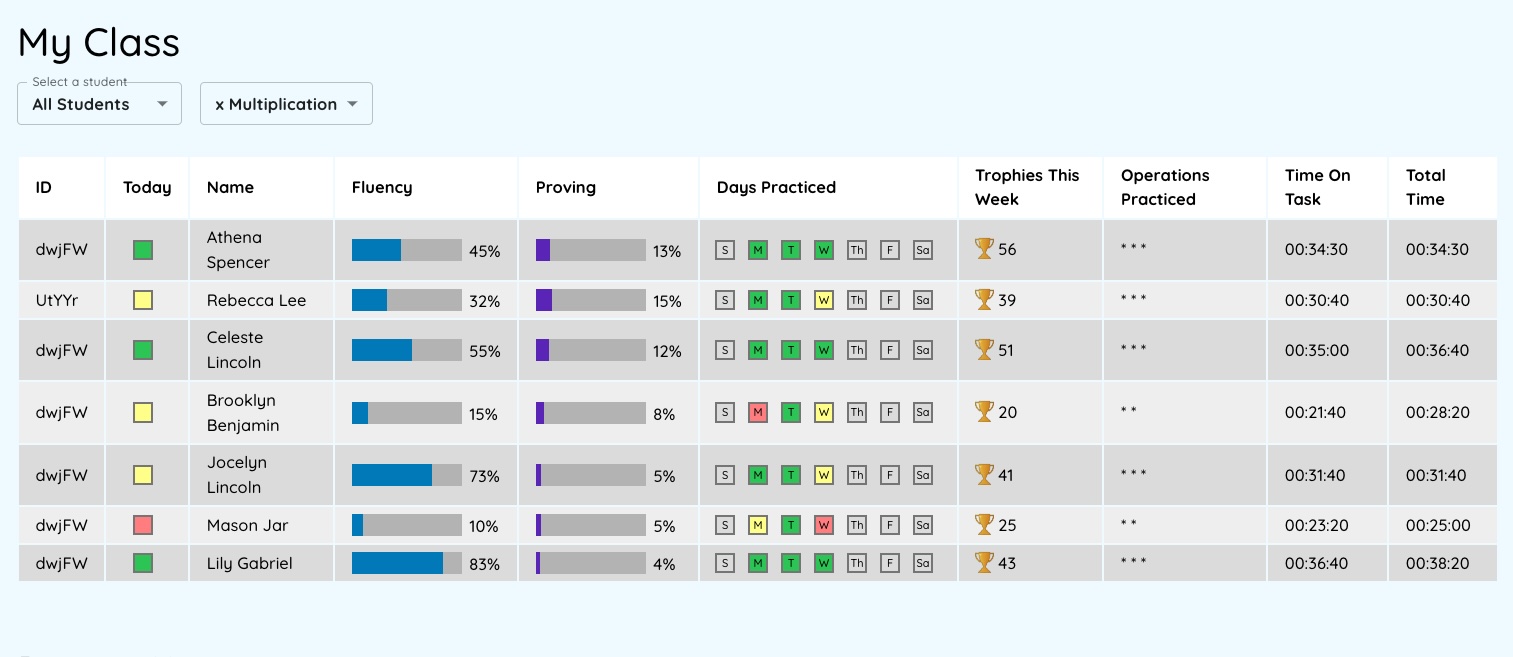Click Brooklyn Benjamin's trophy icon
The height and width of the screenshot is (657, 1513).
[984, 411]
